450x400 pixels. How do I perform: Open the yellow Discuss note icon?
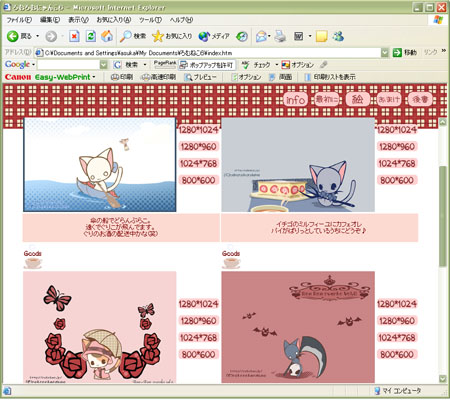click(x=321, y=36)
